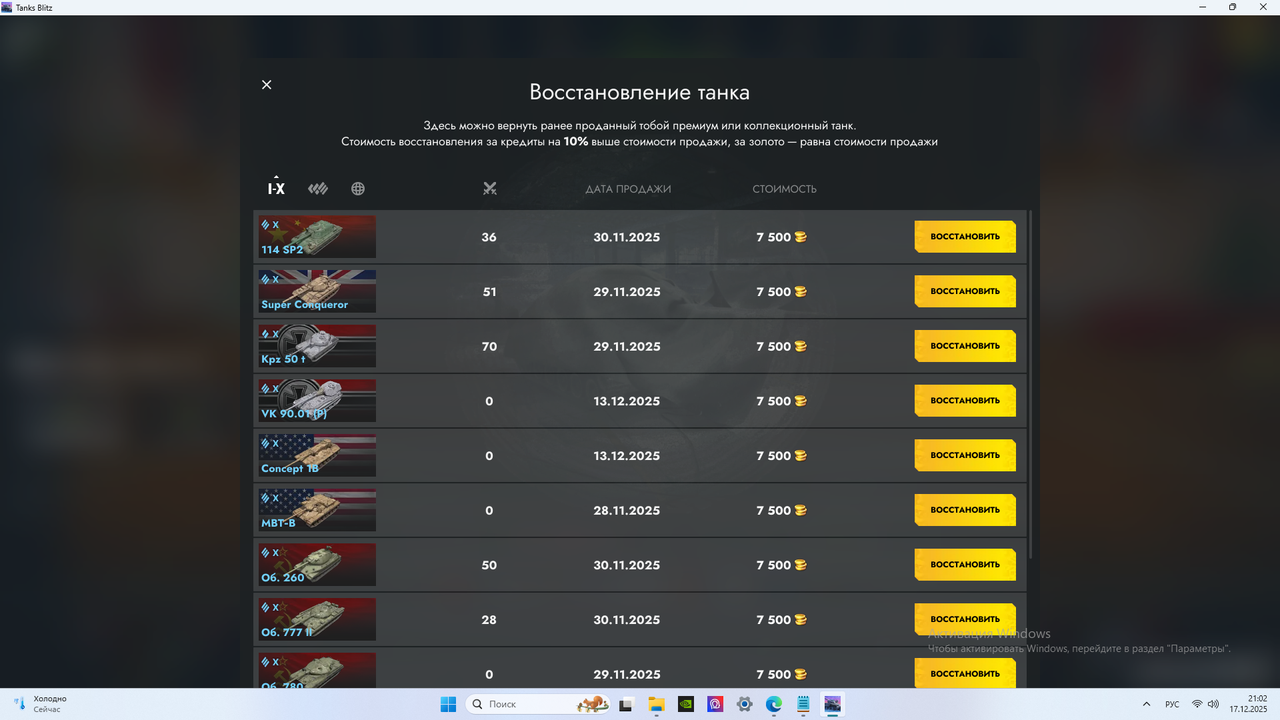Image resolution: width=1280 pixels, height=720 pixels.
Task: Restore the Super Conqueror tank
Action: [x=965, y=291]
